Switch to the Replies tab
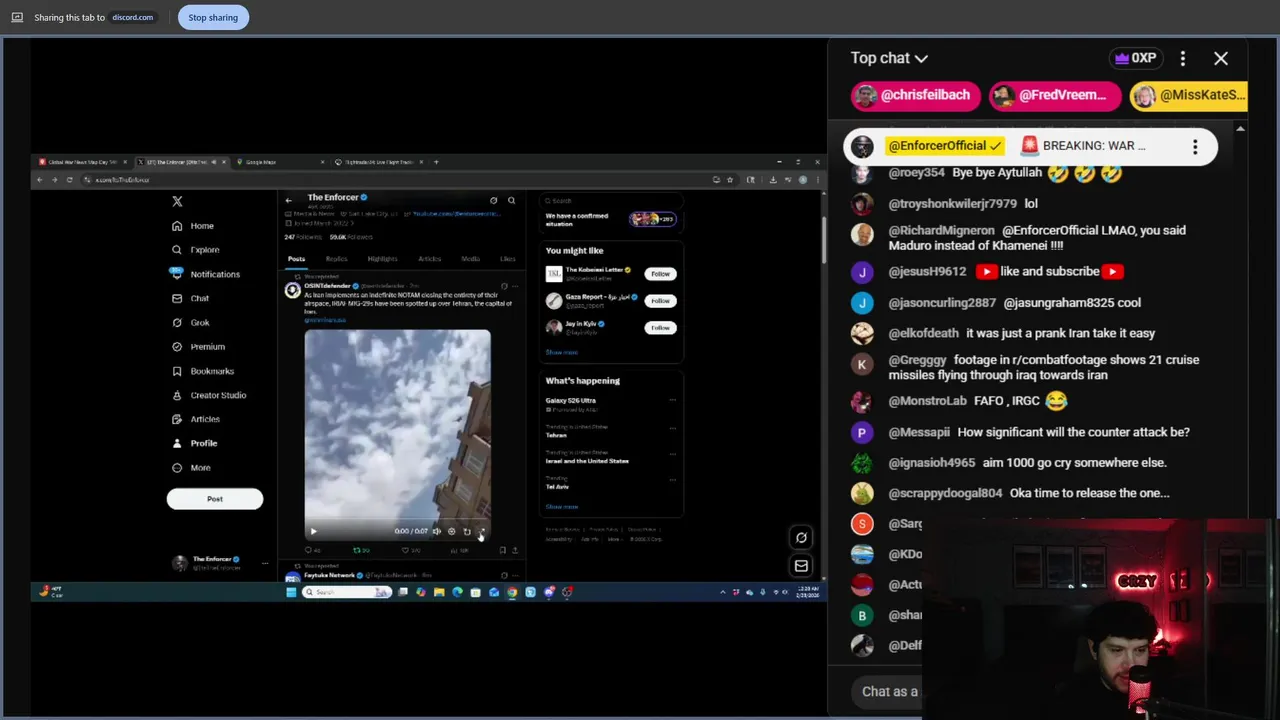Viewport: 1280px width, 720px height. click(336, 259)
